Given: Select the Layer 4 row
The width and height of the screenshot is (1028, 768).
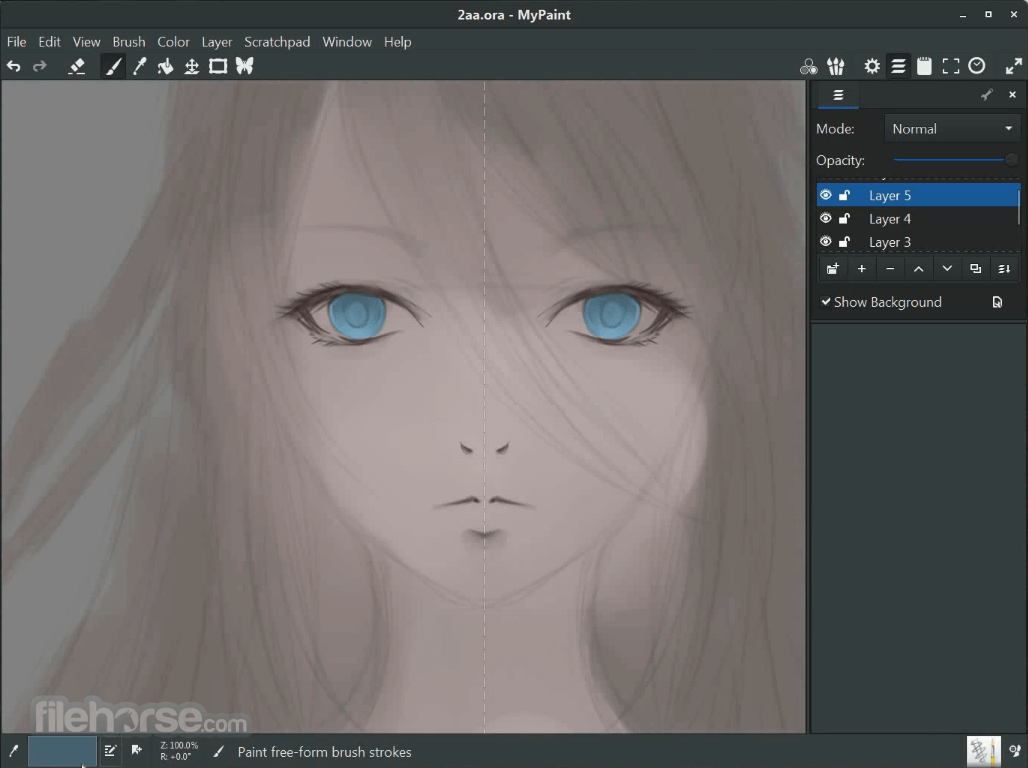Looking at the screenshot, I should tap(918, 219).
